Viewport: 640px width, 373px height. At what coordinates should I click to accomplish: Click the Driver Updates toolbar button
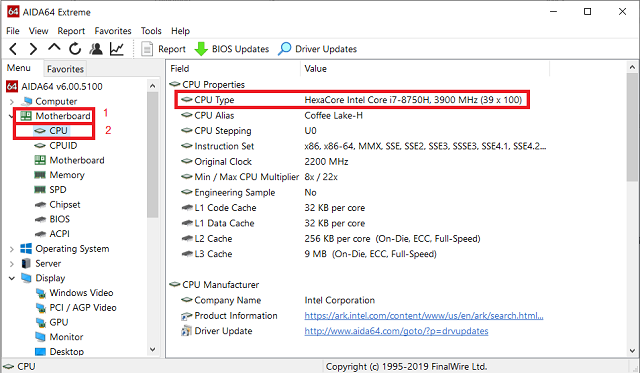(317, 49)
